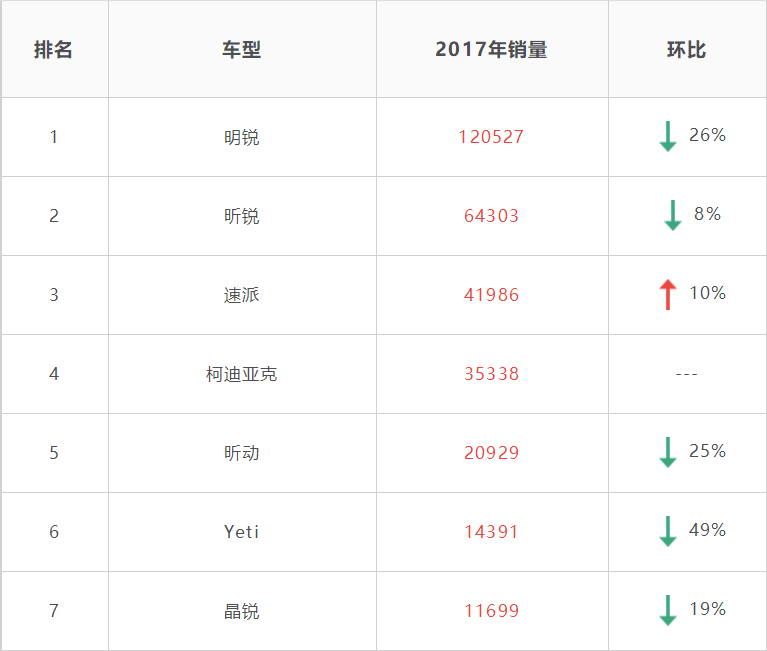Image resolution: width=767 pixels, height=651 pixels.
Task: Click the sales figure 120527
Action: click(x=491, y=137)
